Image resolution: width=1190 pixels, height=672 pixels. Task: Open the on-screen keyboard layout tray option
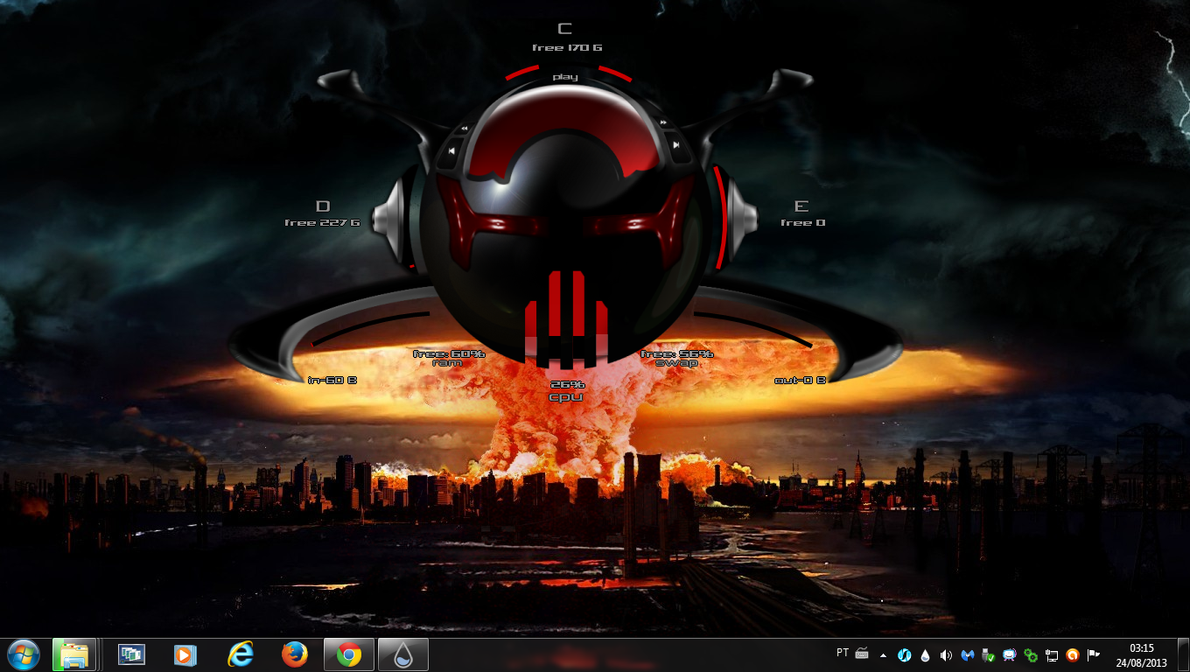pos(862,654)
